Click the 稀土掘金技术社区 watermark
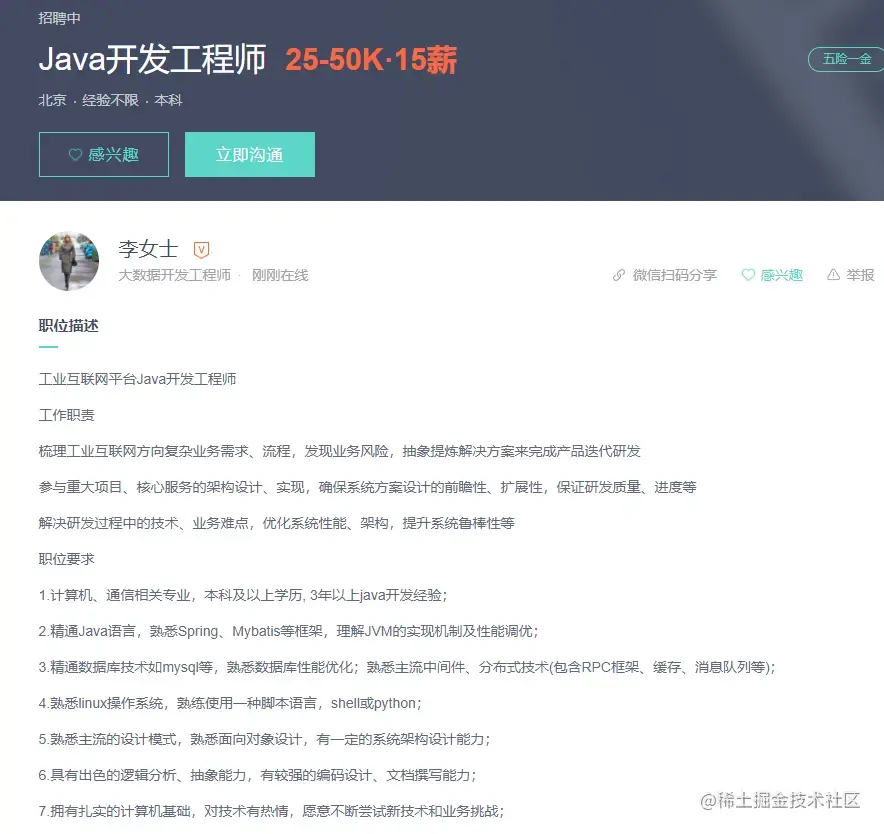This screenshot has width=884, height=834. tap(781, 800)
